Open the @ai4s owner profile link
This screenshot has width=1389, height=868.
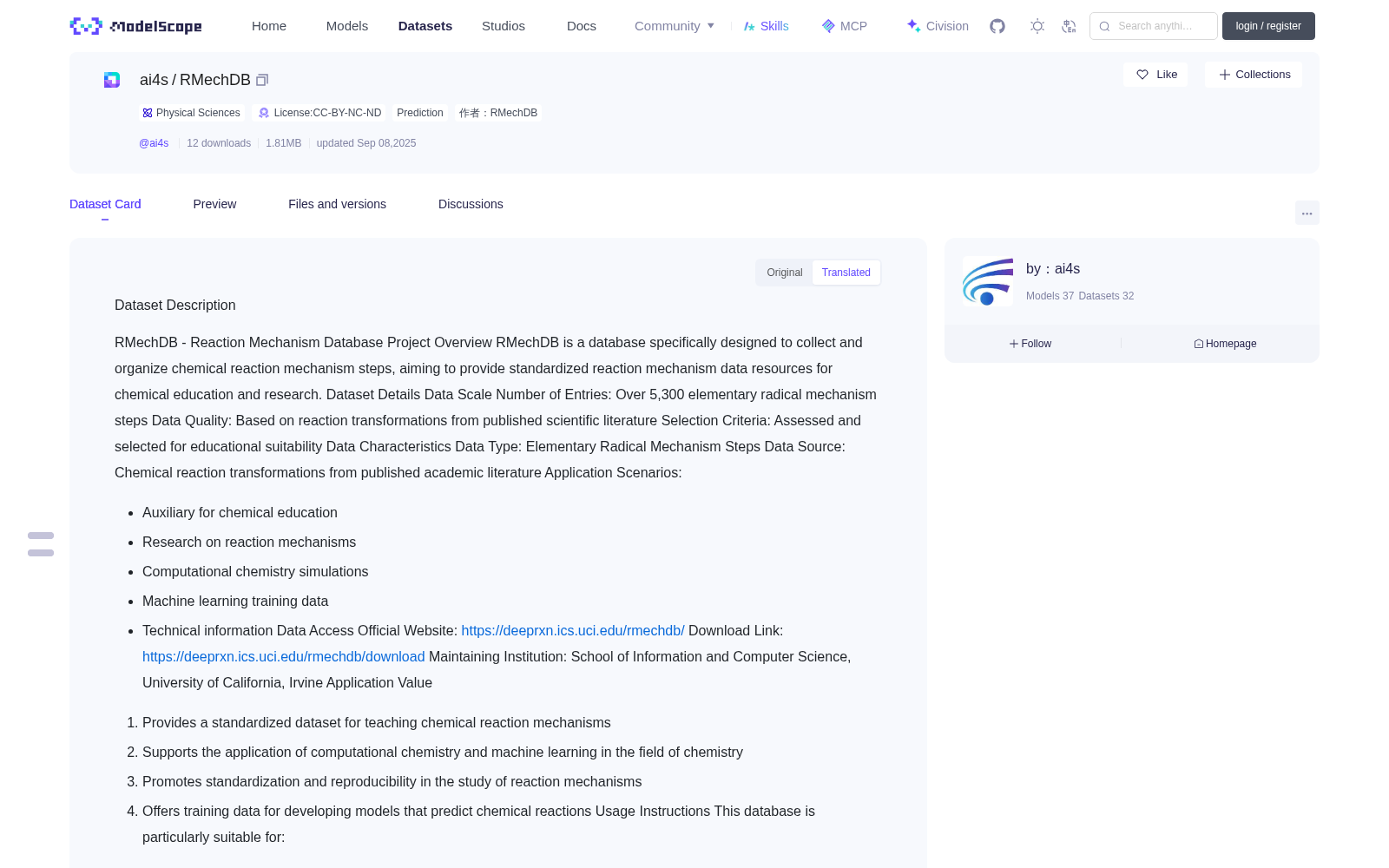154,143
